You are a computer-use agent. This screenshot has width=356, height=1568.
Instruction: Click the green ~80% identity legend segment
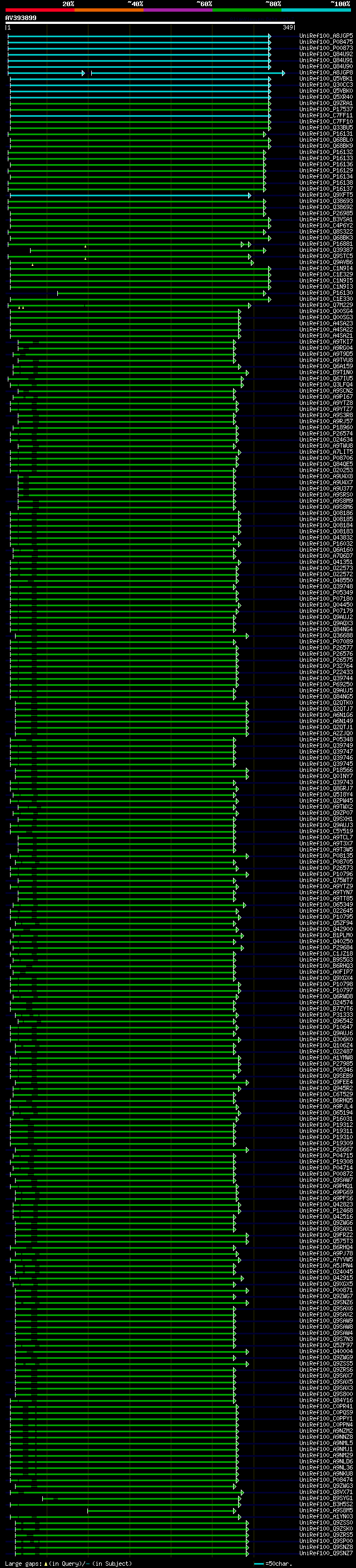tap(247, 10)
